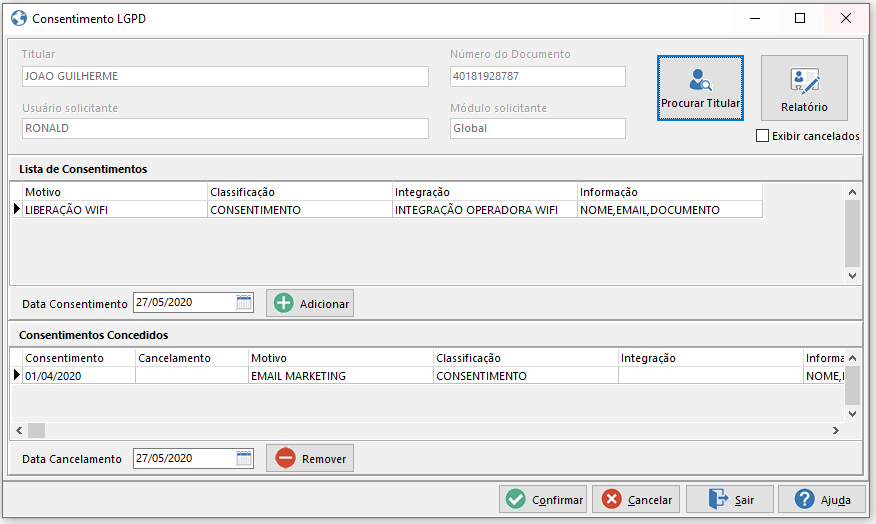Open calendar picker for Data Cancelamento

click(244, 458)
